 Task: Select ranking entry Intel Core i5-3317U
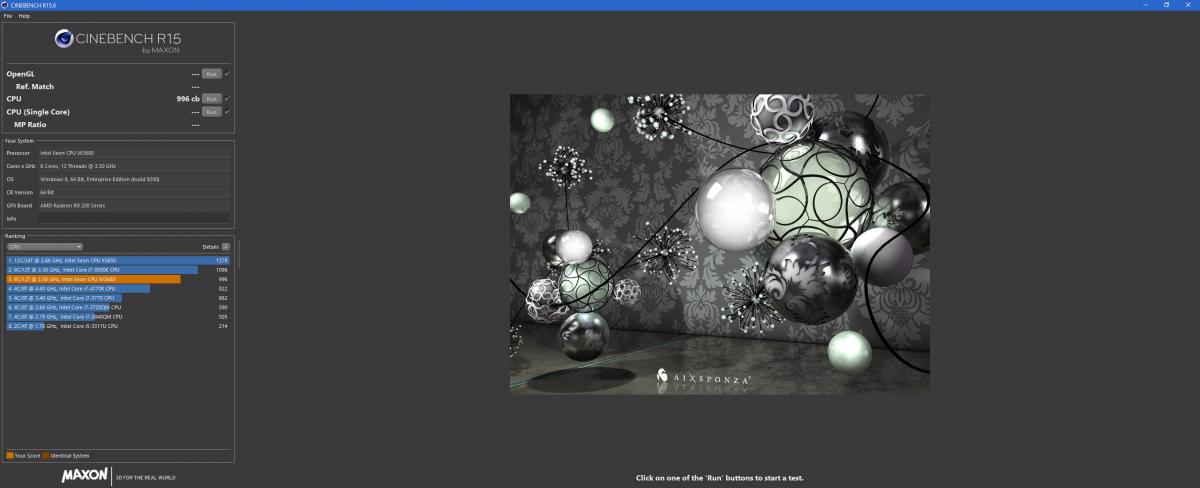(x=118, y=326)
